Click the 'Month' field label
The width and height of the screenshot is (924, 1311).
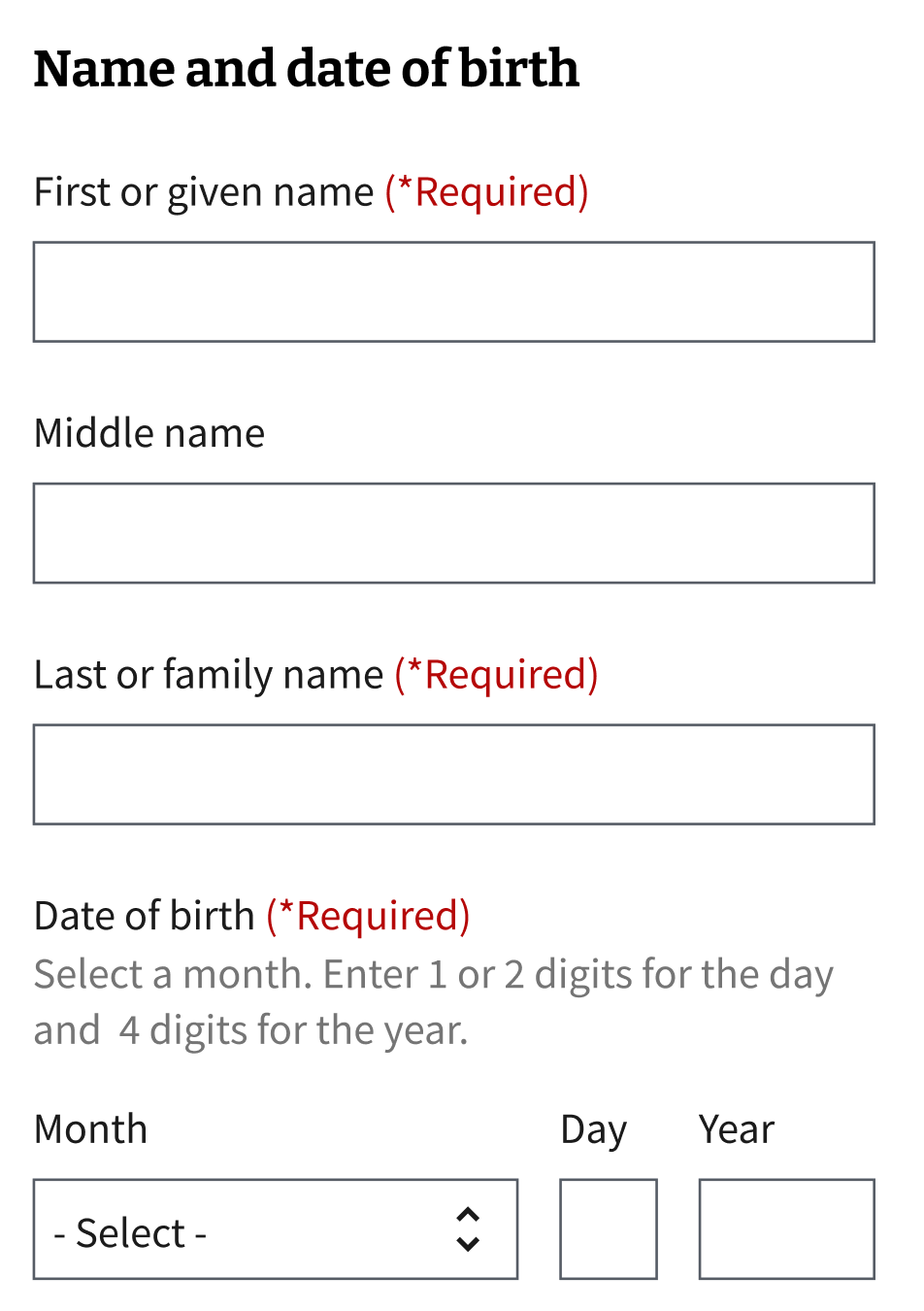[90, 1127]
